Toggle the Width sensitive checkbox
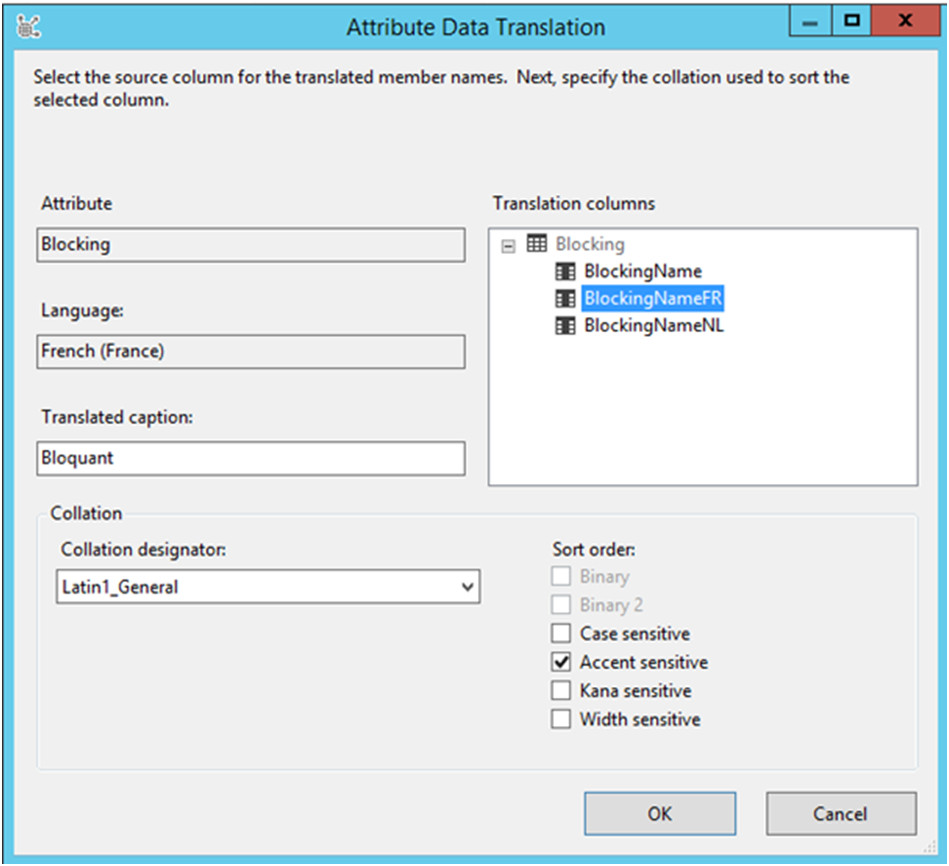 [x=561, y=719]
